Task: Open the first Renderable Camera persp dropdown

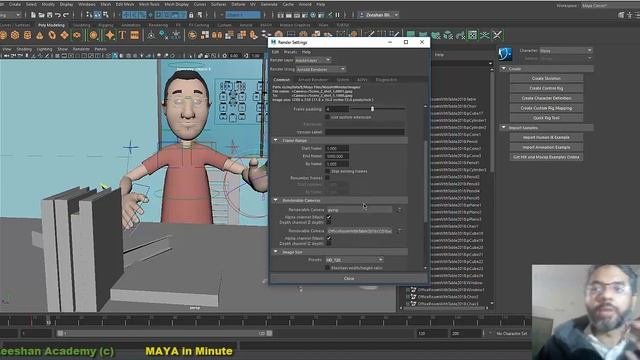Action: click(x=359, y=210)
